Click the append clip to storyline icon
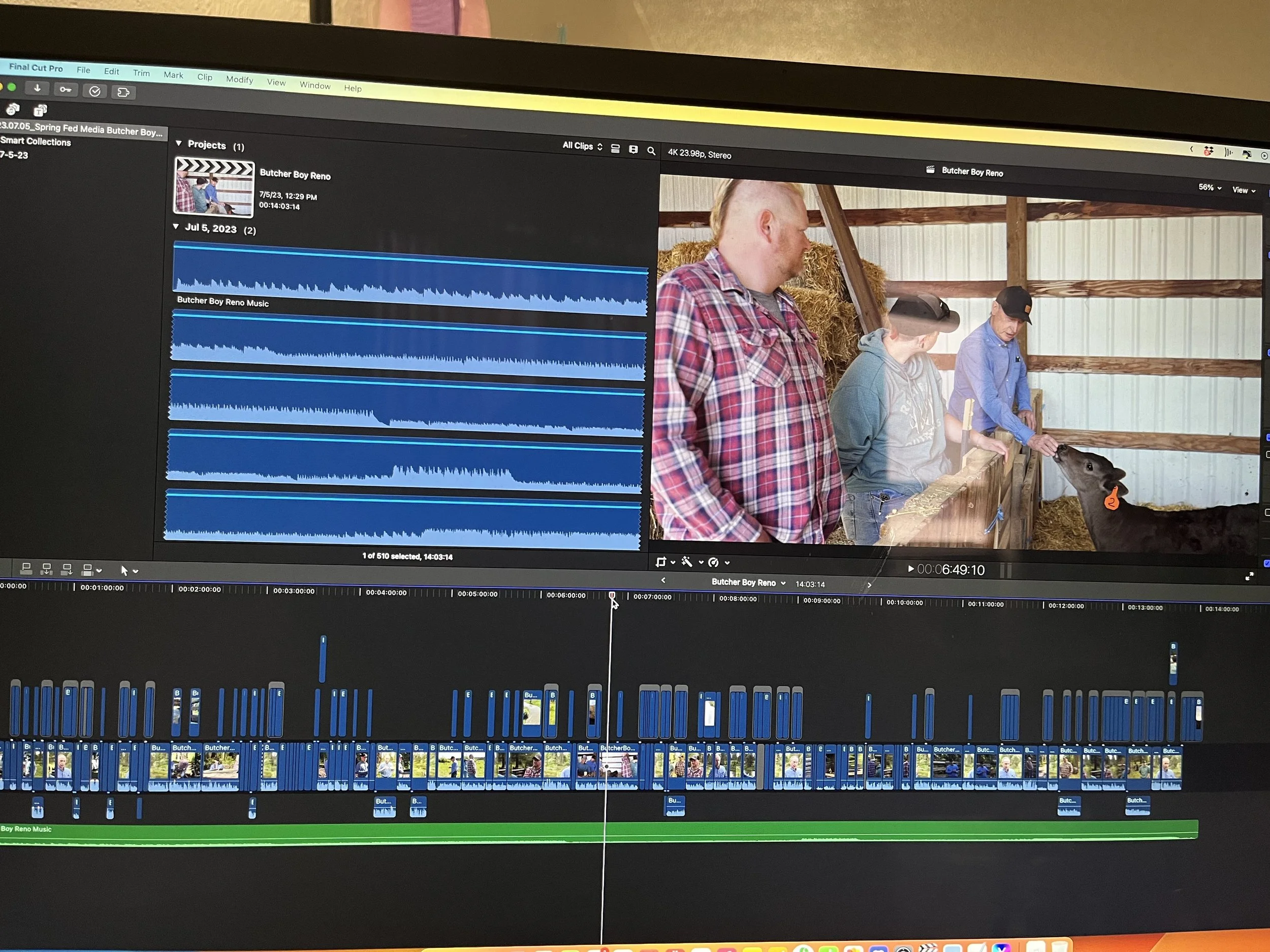Screen dimensions: 1270x952 67,570
